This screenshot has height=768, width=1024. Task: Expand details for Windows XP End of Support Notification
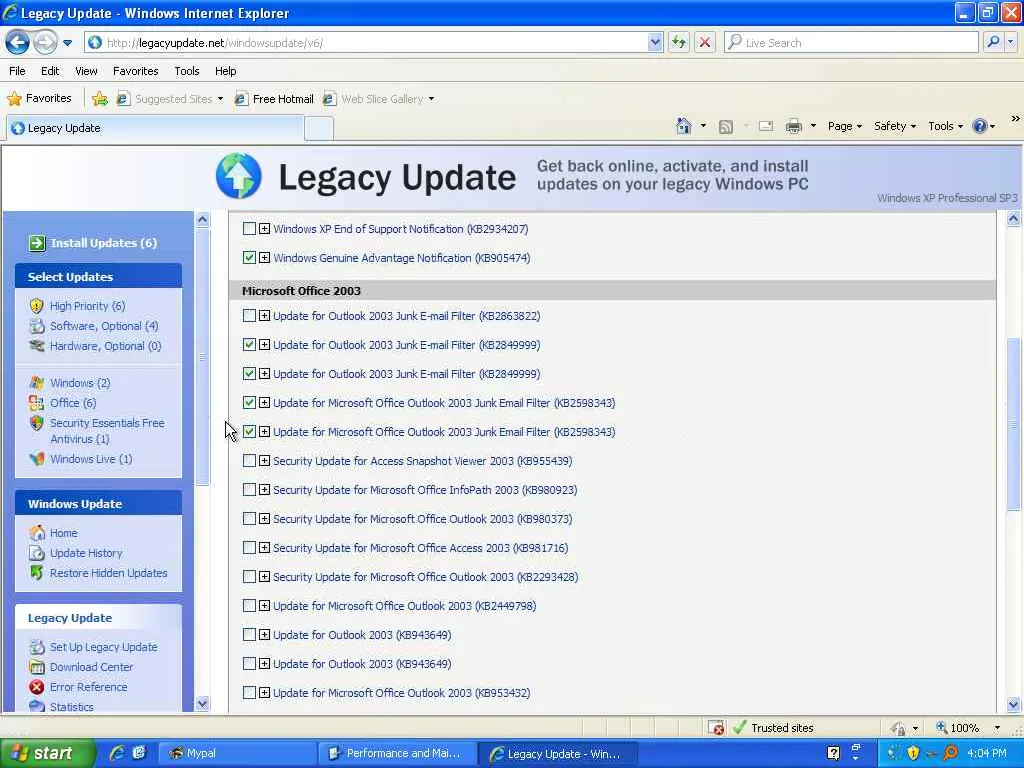(264, 229)
